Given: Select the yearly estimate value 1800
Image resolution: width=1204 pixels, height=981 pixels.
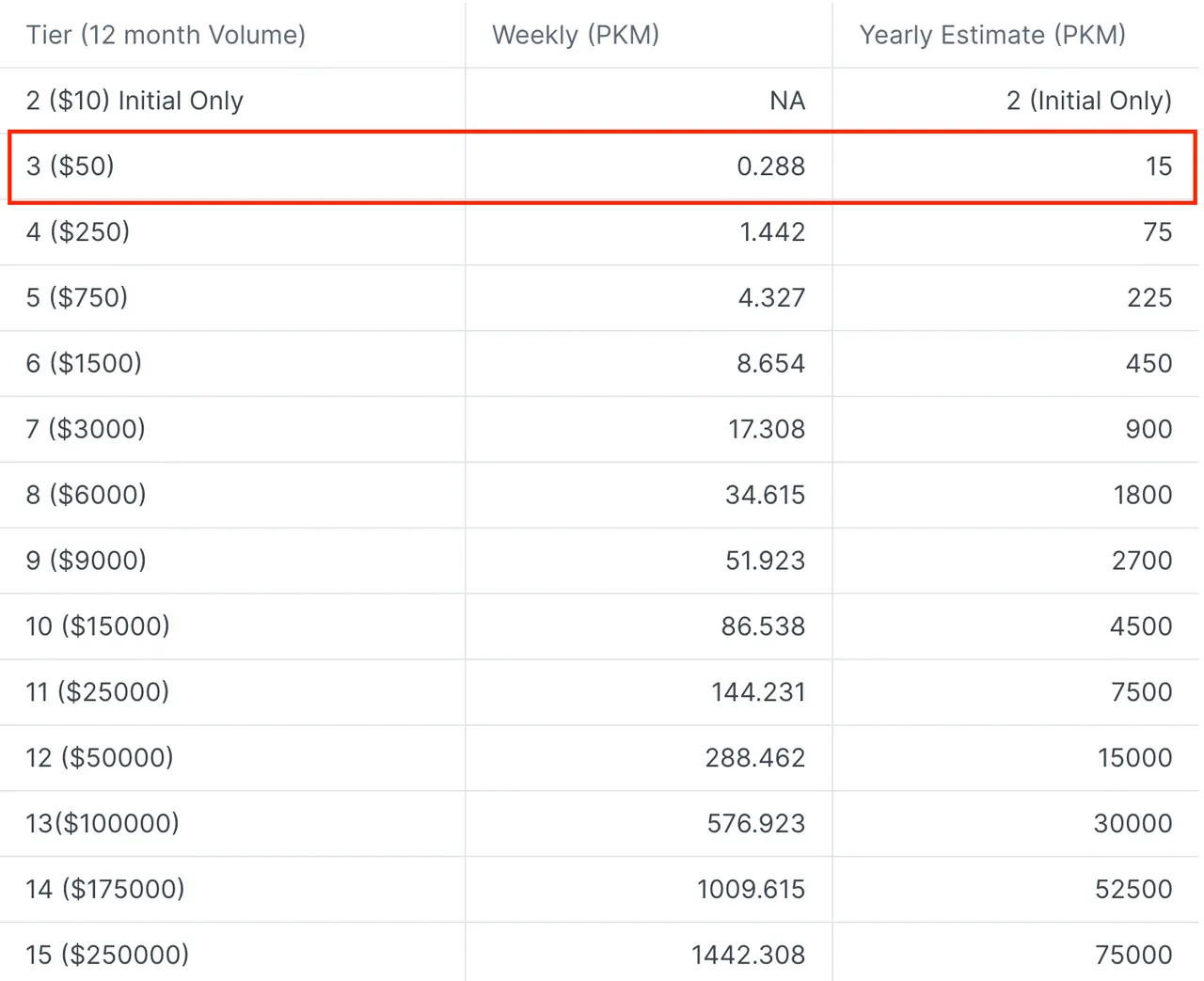Looking at the screenshot, I should 1143,495.
